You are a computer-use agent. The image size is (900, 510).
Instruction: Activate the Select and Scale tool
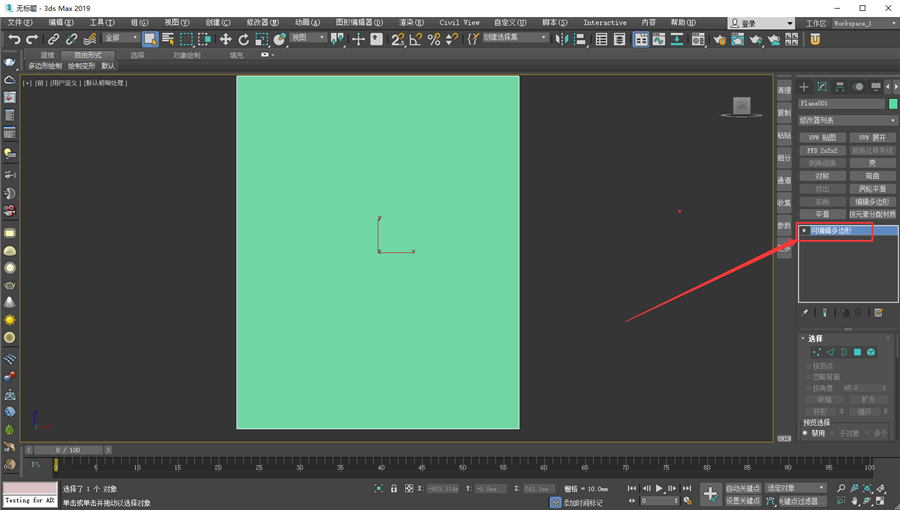coord(262,39)
